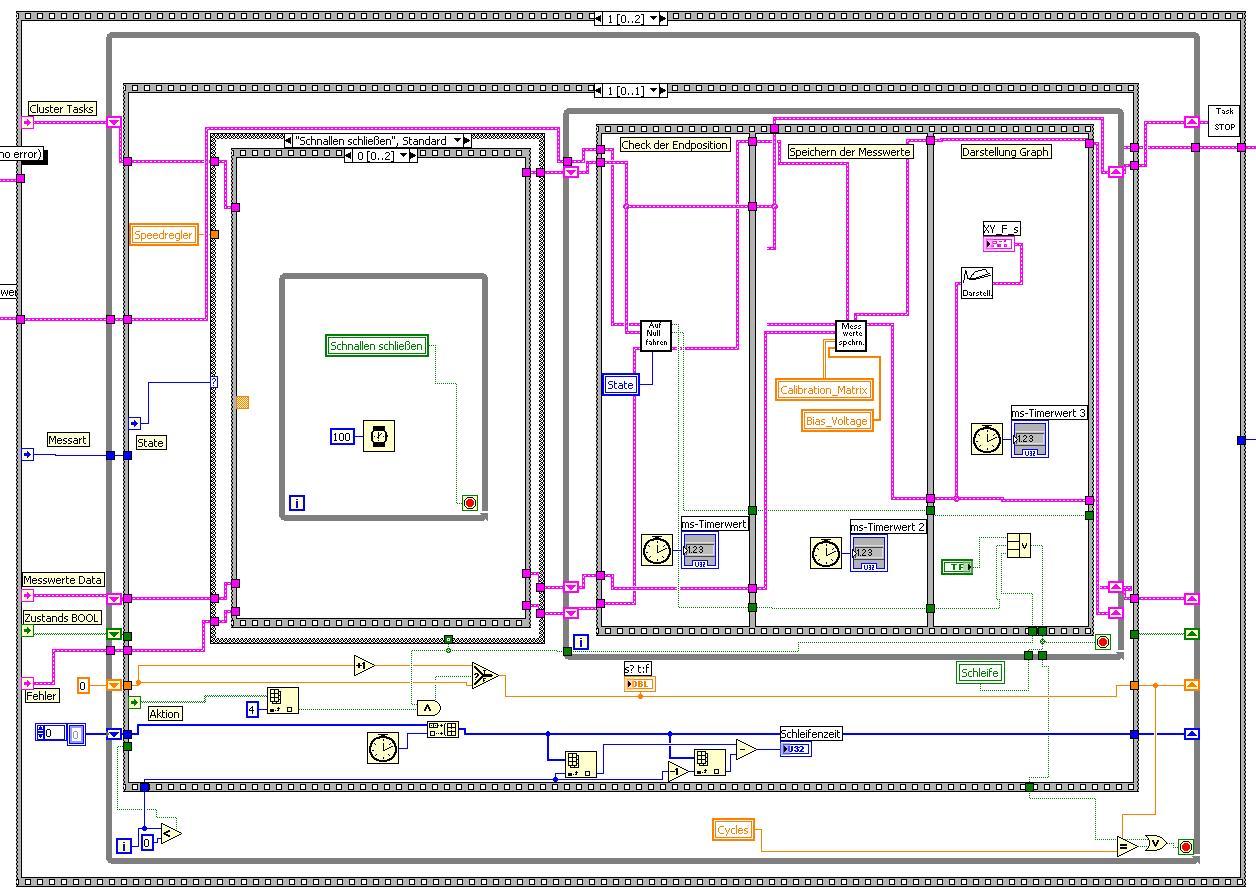This screenshot has width=1256, height=896.
Task: Click the -1 decrement function
Action: pyautogui.click(x=679, y=770)
